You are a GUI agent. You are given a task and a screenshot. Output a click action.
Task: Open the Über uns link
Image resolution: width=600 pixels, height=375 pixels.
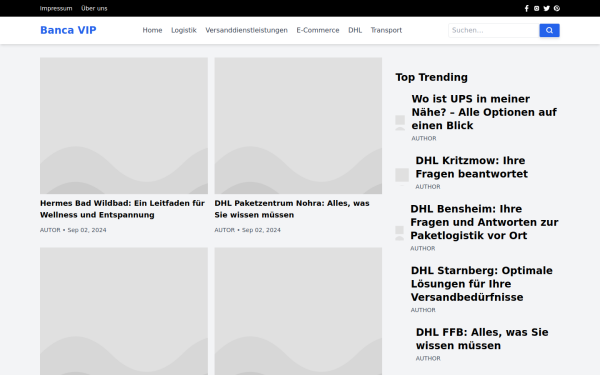[x=94, y=8]
